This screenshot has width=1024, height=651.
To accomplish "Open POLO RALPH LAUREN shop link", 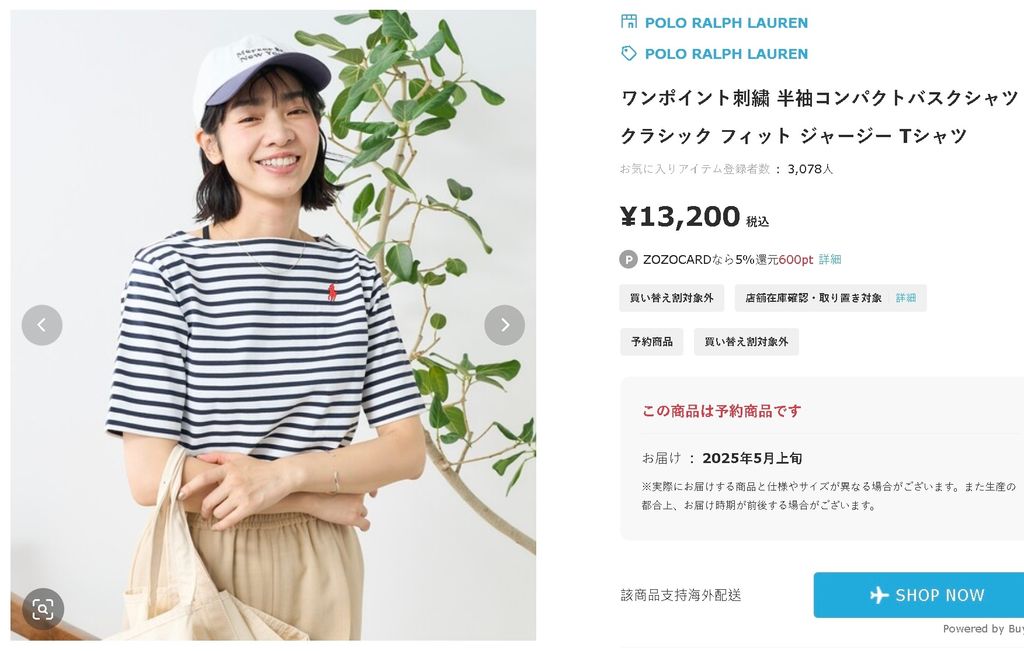I will click(726, 23).
